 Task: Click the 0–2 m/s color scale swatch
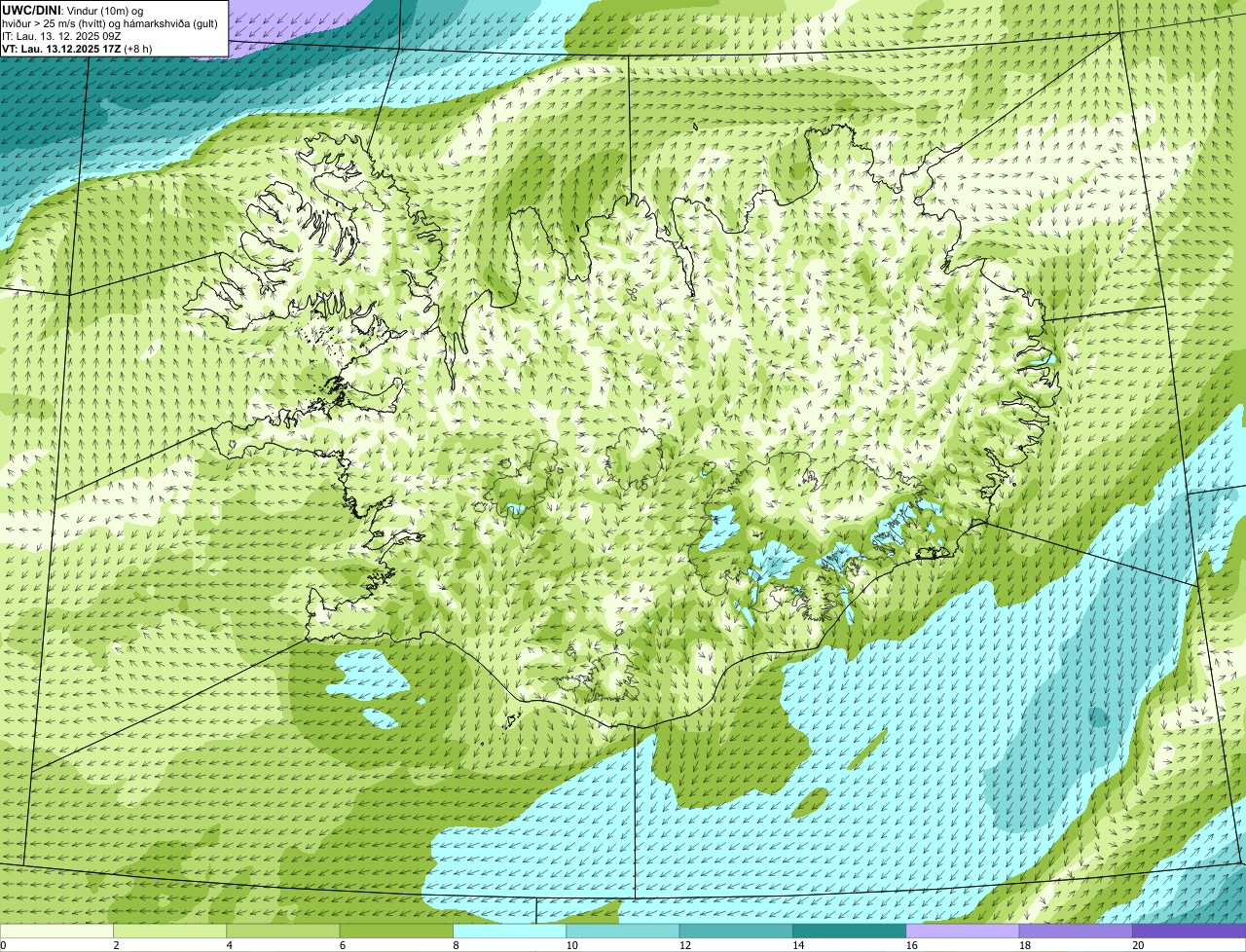click(56, 931)
